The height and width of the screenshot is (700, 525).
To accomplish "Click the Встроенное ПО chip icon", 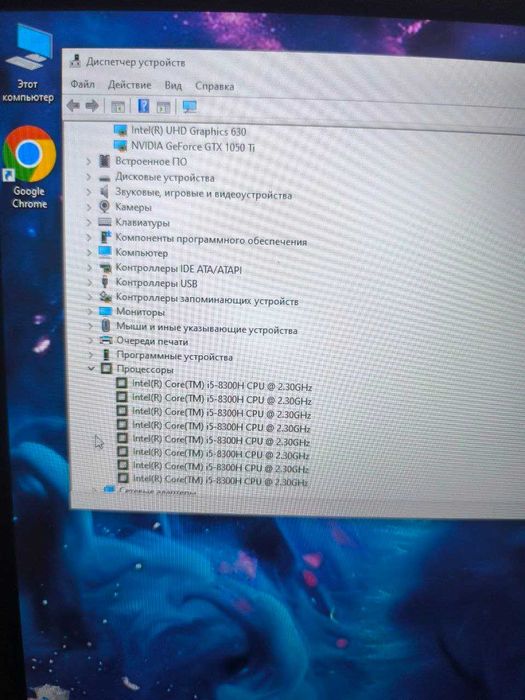I will 104,161.
